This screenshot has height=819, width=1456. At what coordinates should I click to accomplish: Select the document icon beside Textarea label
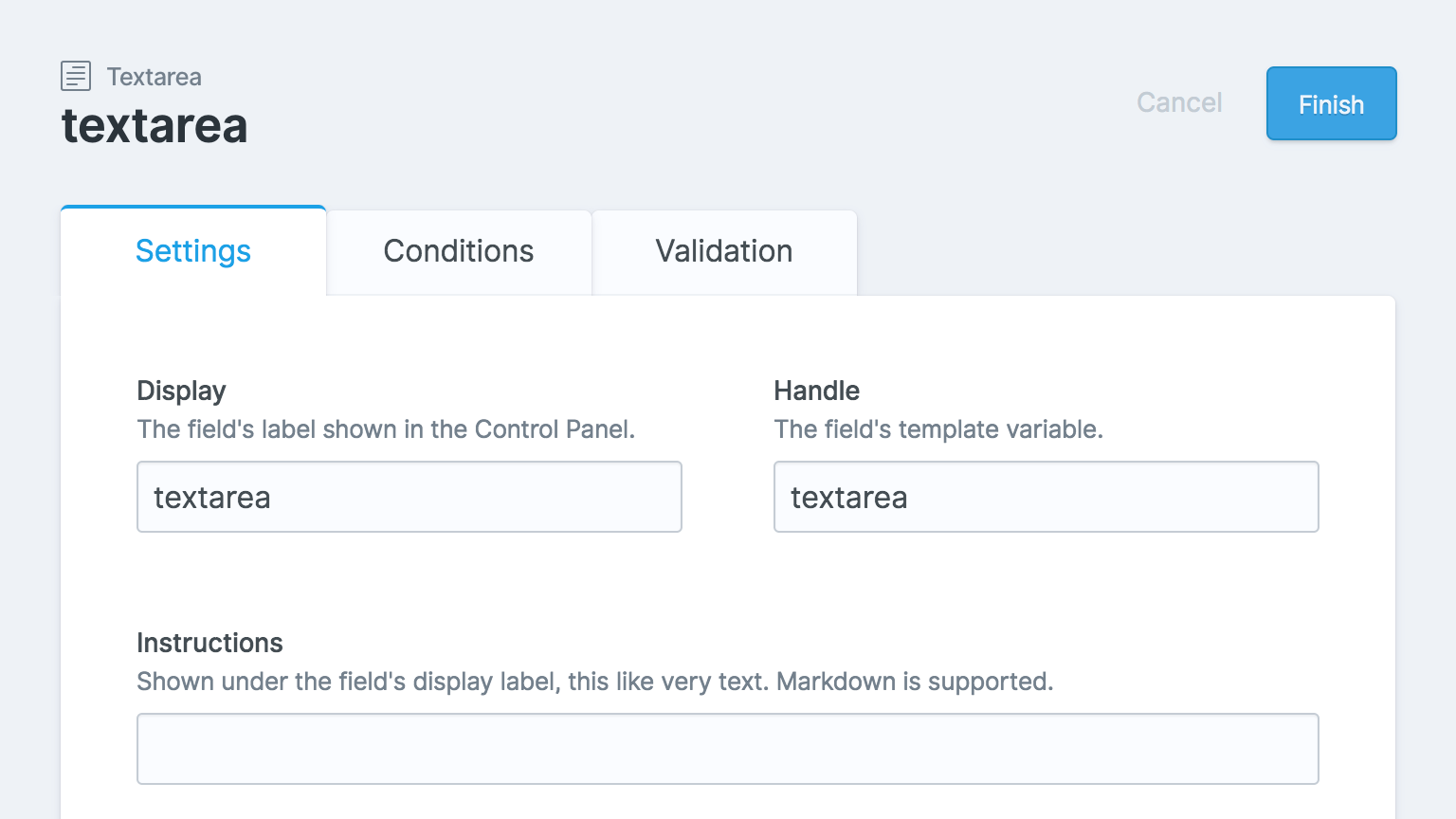(x=76, y=76)
